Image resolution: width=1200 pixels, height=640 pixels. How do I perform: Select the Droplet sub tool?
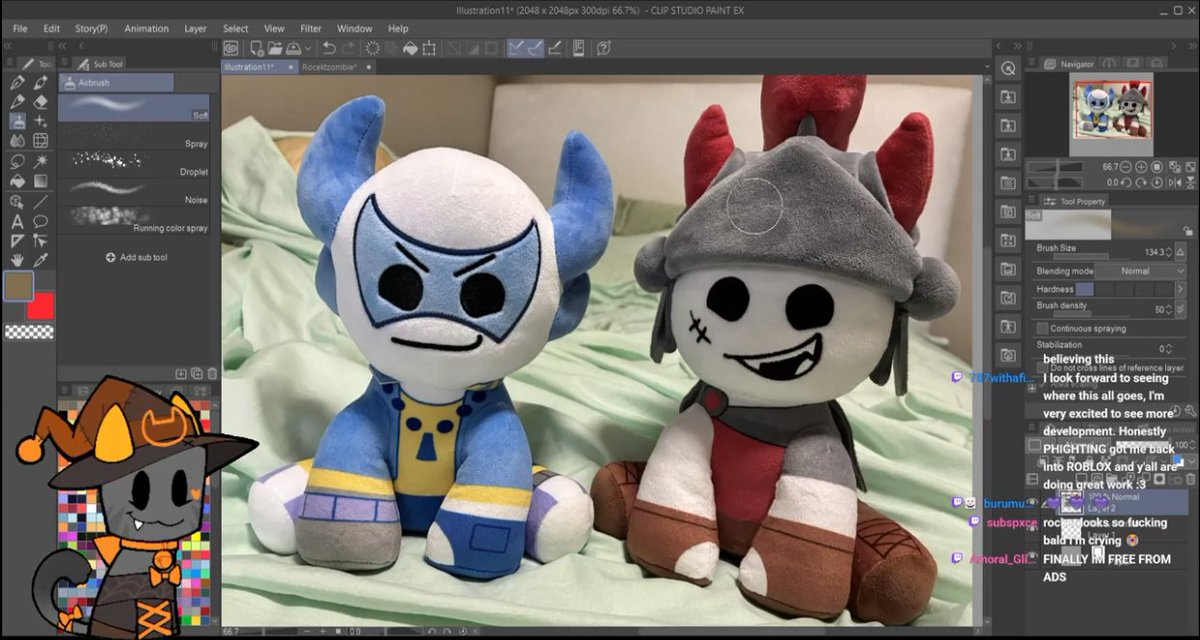tap(134, 164)
